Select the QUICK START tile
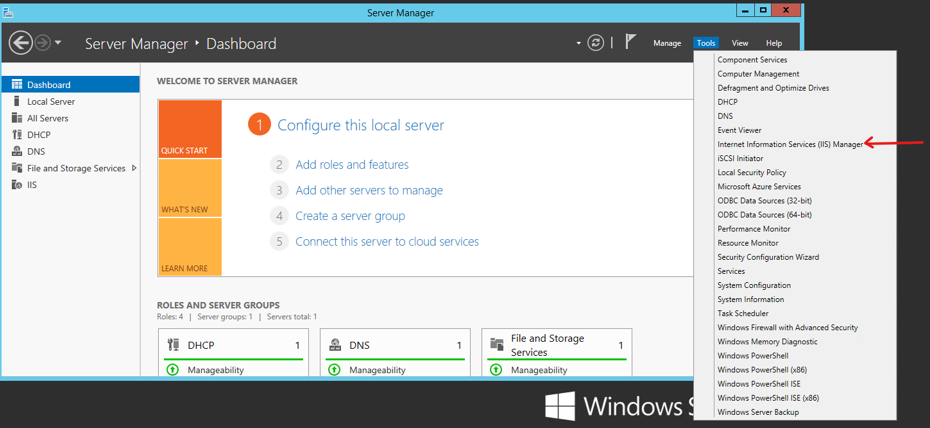 [190, 129]
